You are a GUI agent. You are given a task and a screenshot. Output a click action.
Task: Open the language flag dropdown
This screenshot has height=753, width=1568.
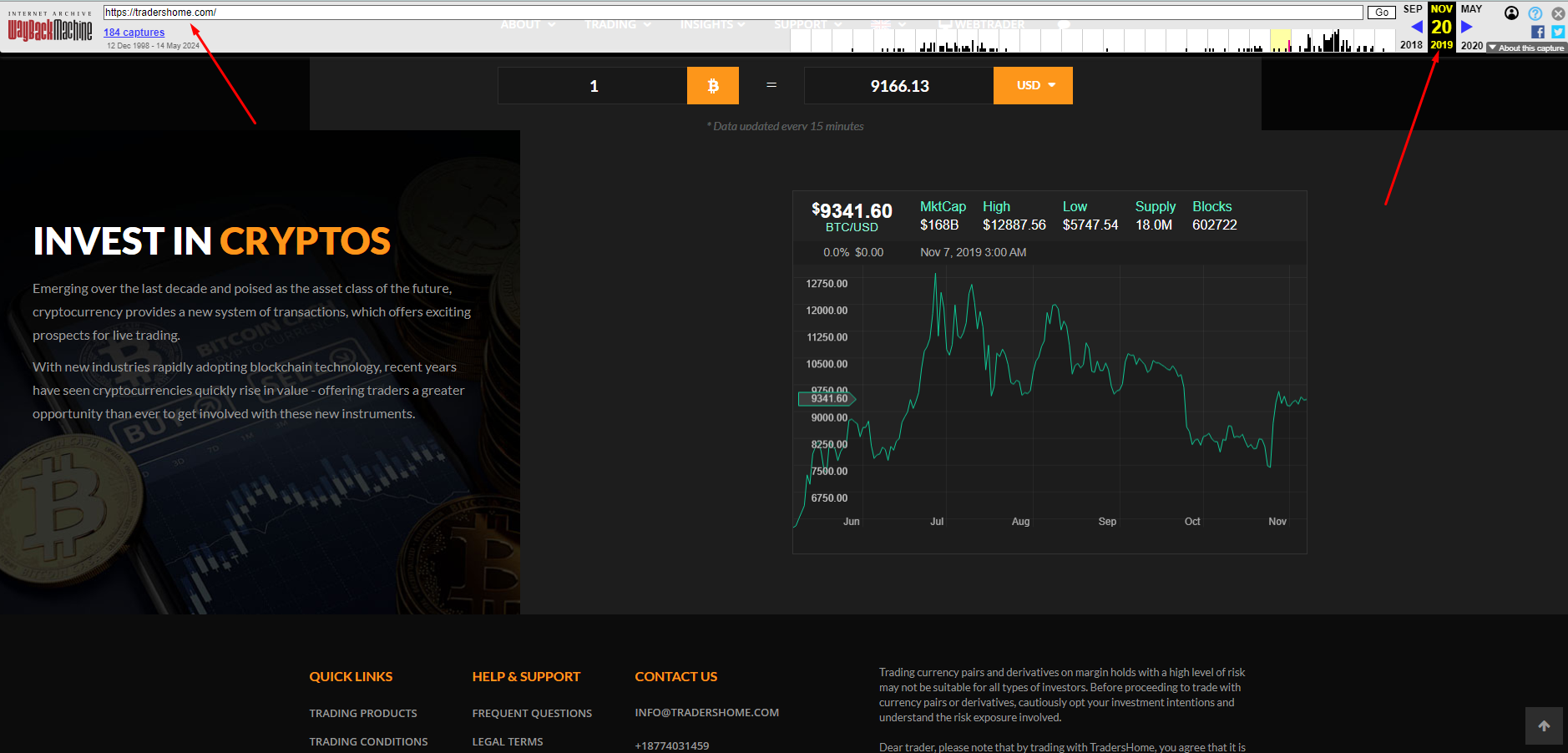point(888,25)
